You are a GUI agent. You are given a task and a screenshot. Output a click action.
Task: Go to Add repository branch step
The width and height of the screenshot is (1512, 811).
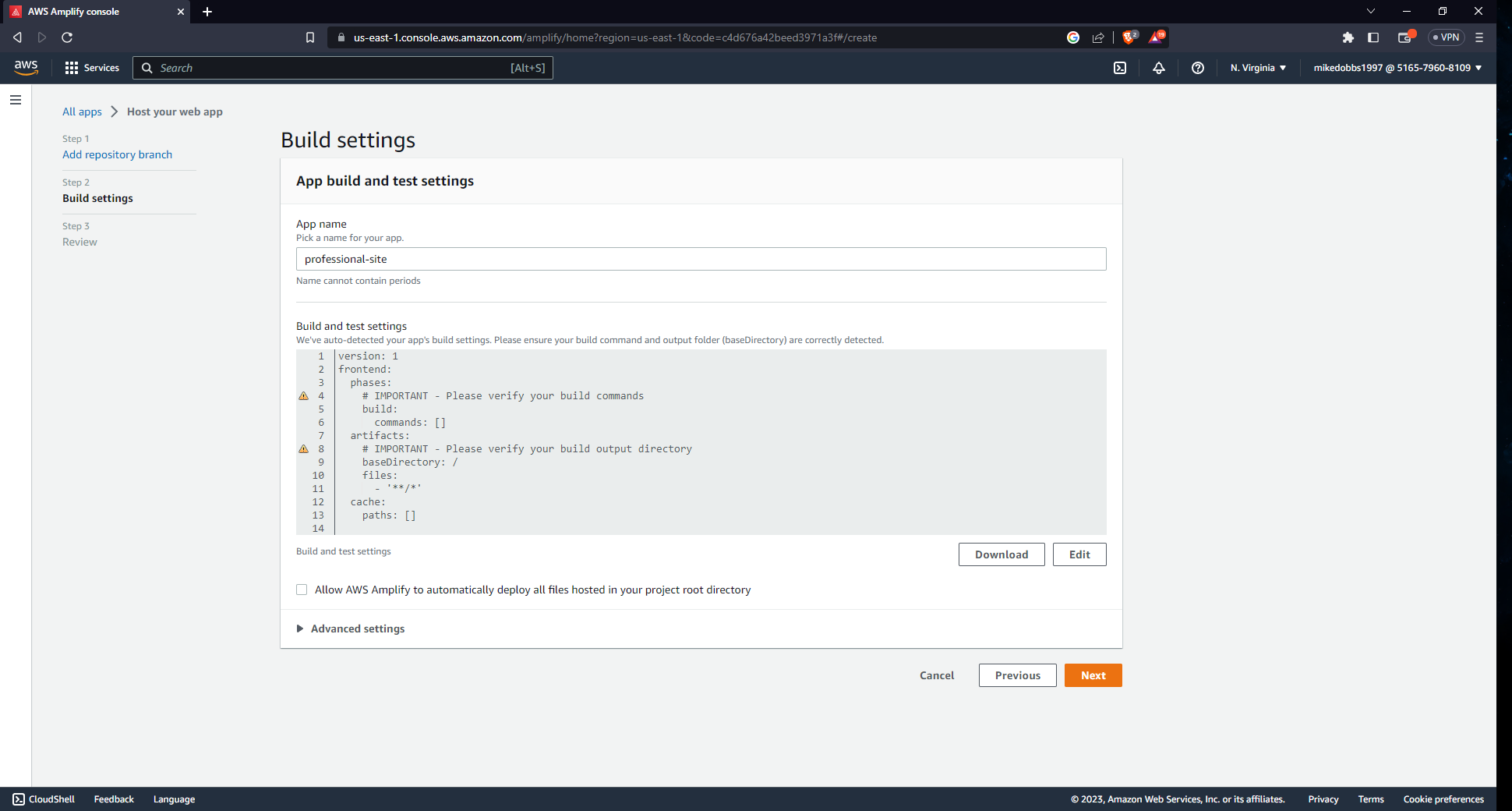pyautogui.click(x=117, y=154)
